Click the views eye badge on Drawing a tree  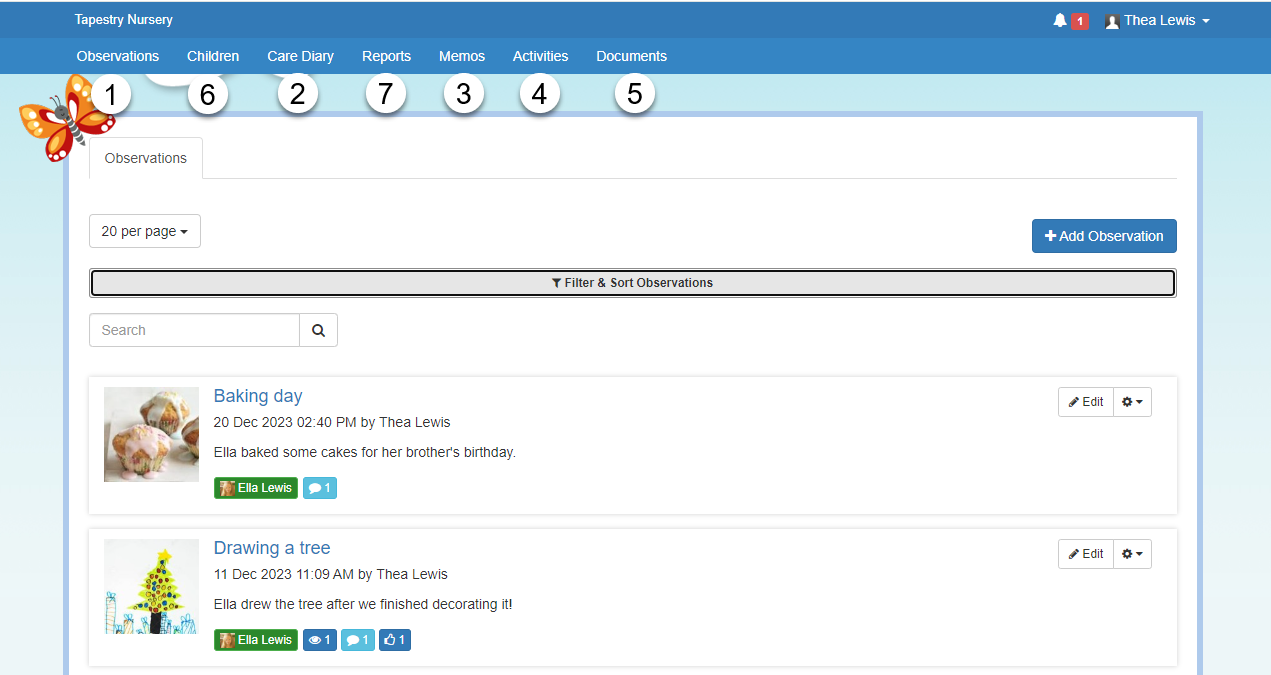pos(320,640)
